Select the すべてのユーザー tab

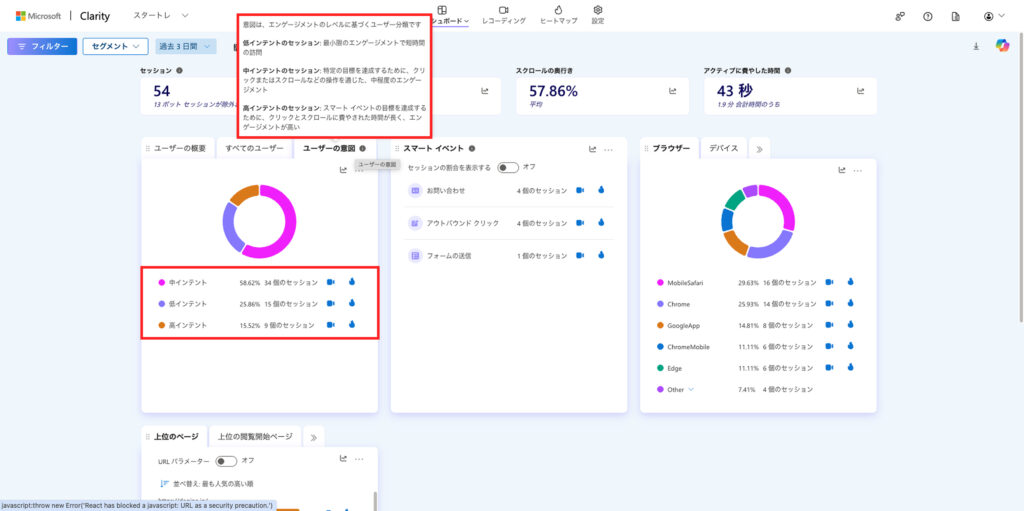[x=254, y=148]
